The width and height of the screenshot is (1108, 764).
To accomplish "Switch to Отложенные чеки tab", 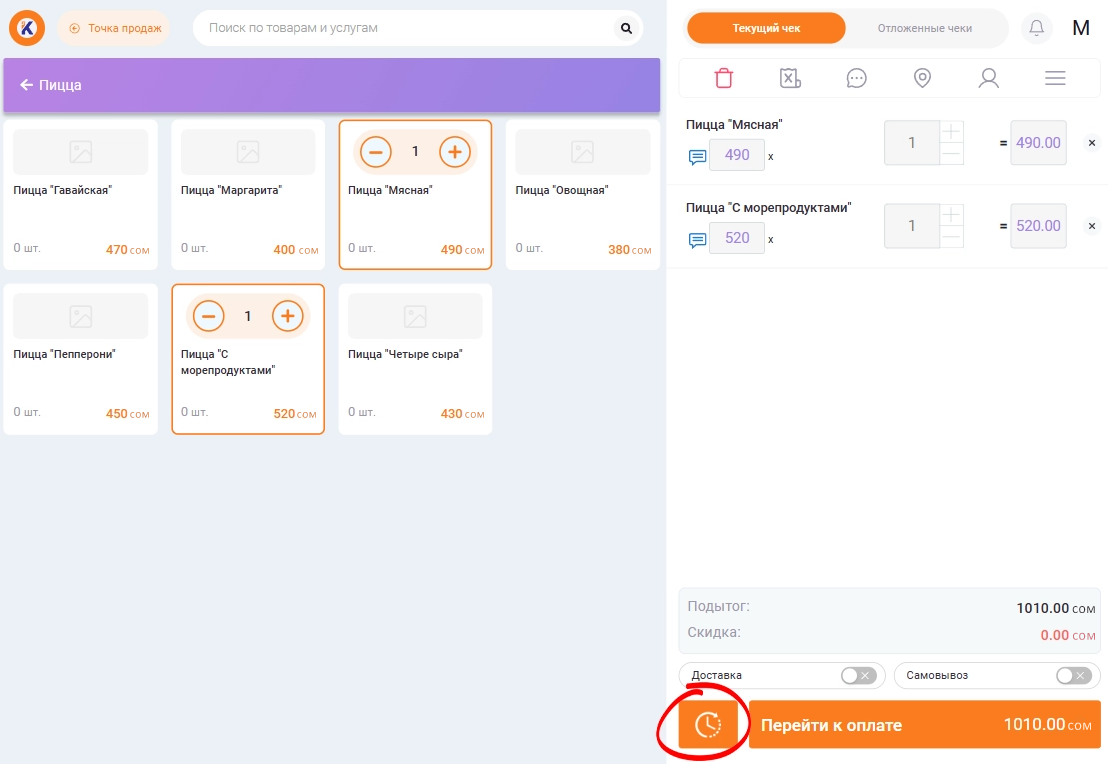I will [x=924, y=28].
